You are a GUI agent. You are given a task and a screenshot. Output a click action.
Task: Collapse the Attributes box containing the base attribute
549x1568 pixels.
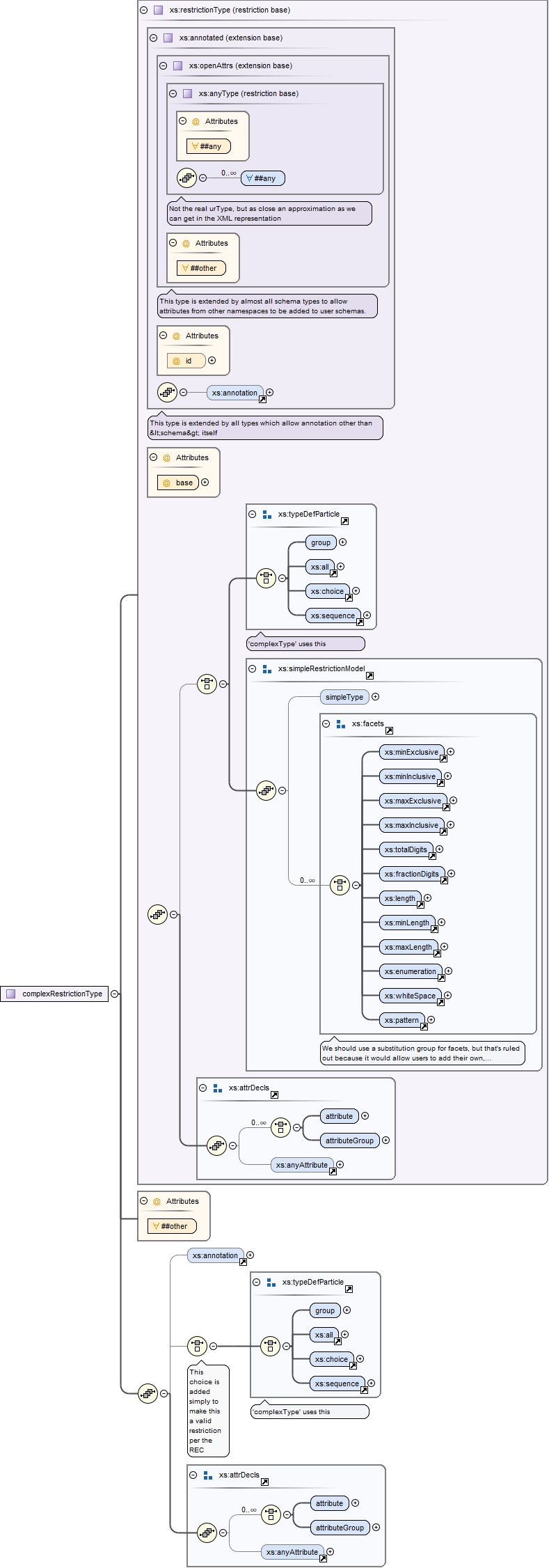pos(154,457)
